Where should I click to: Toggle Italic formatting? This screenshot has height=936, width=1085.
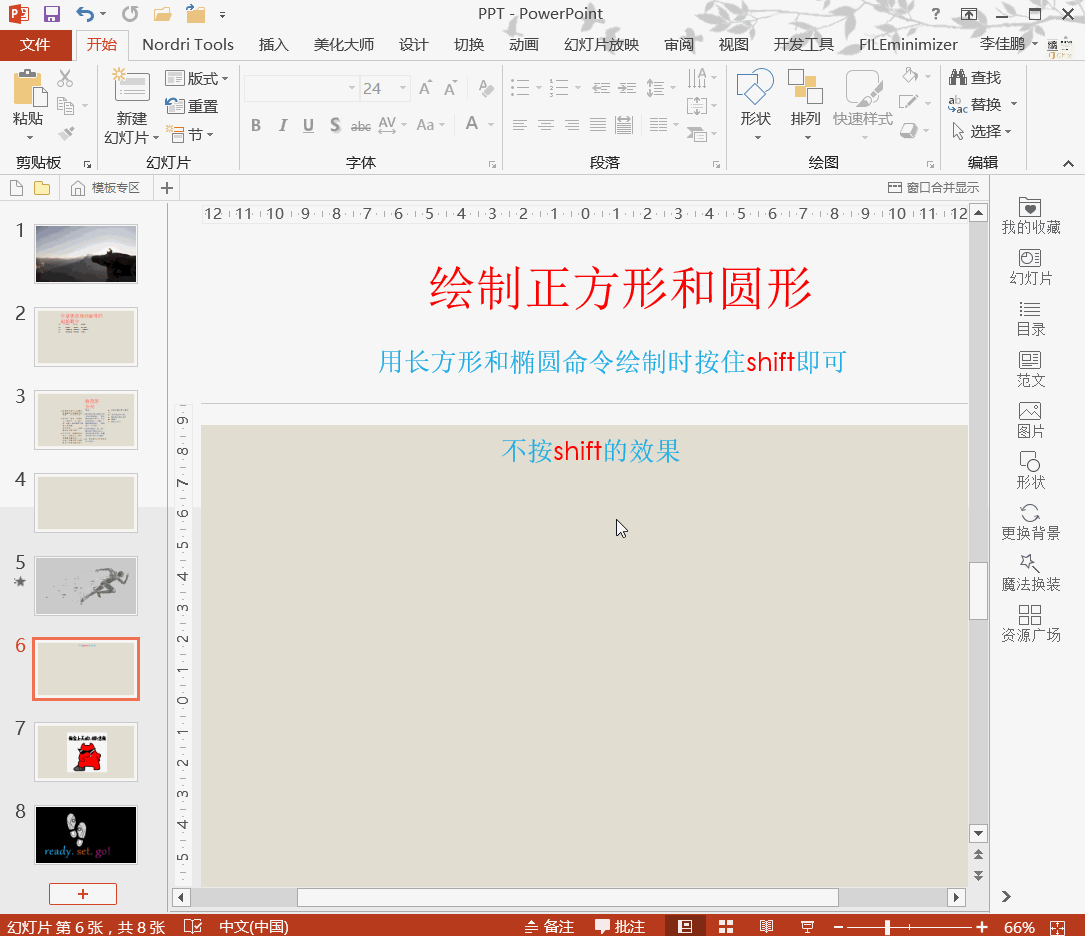(282, 125)
